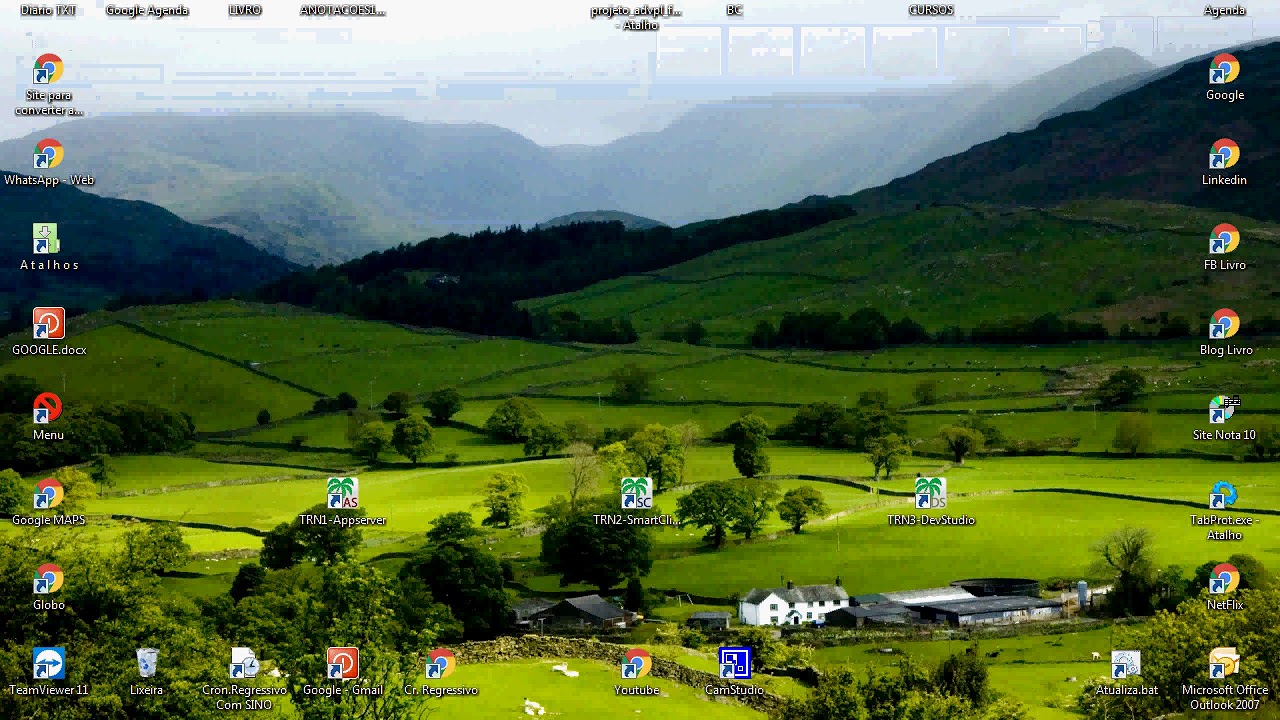Image resolution: width=1280 pixels, height=720 pixels.
Task: Open the Google Chrome shortcut labeled Google
Action: [x=1224, y=71]
